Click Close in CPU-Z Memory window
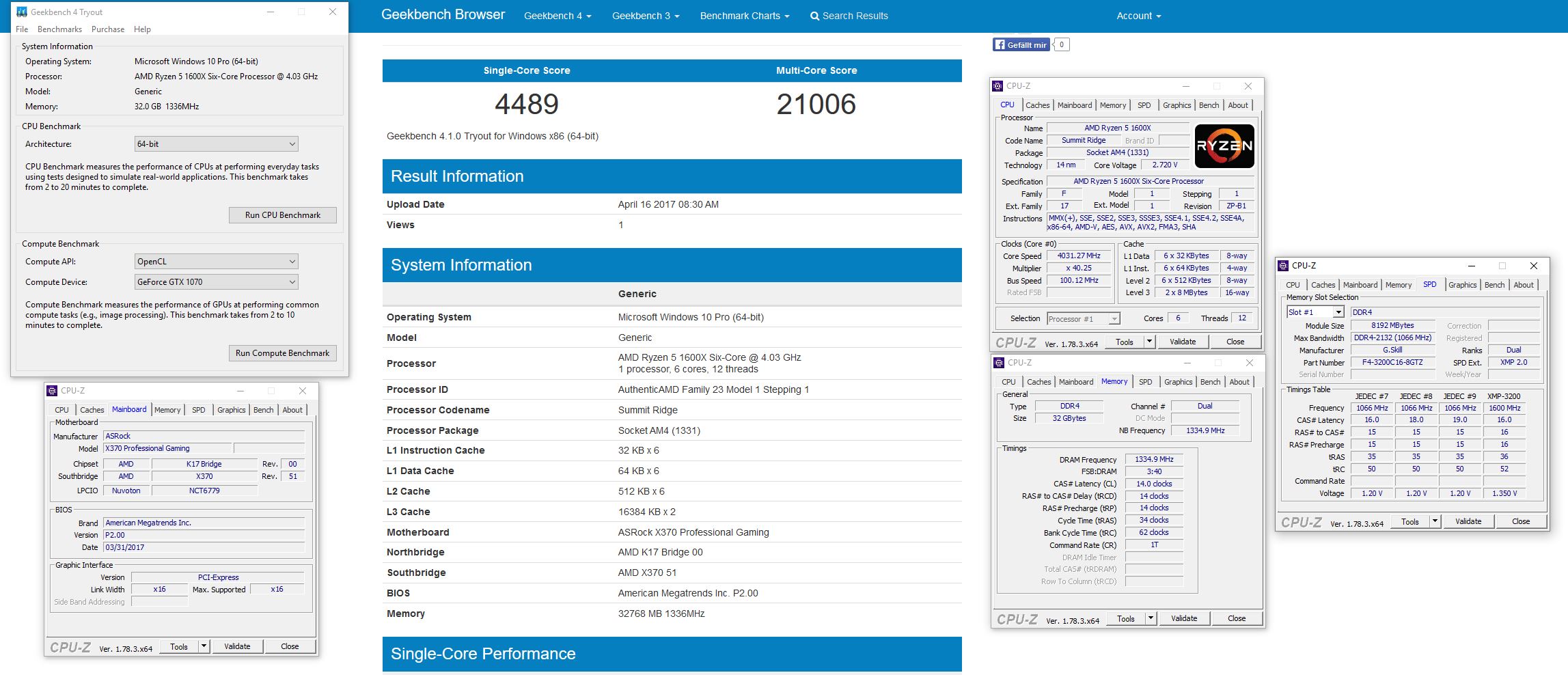Viewport: 1568px width, 675px height. pyautogui.click(x=1237, y=618)
